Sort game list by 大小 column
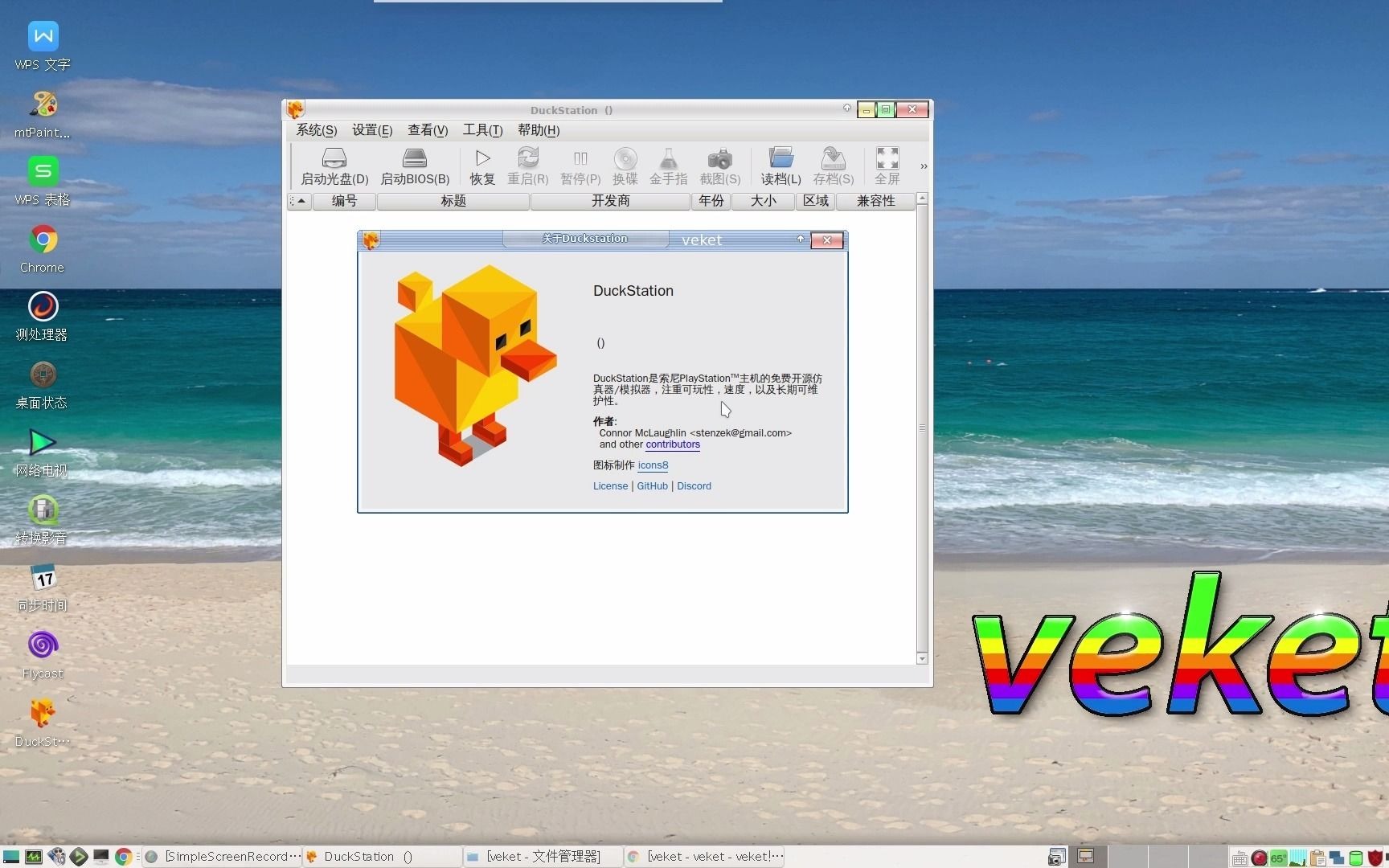 (x=763, y=201)
